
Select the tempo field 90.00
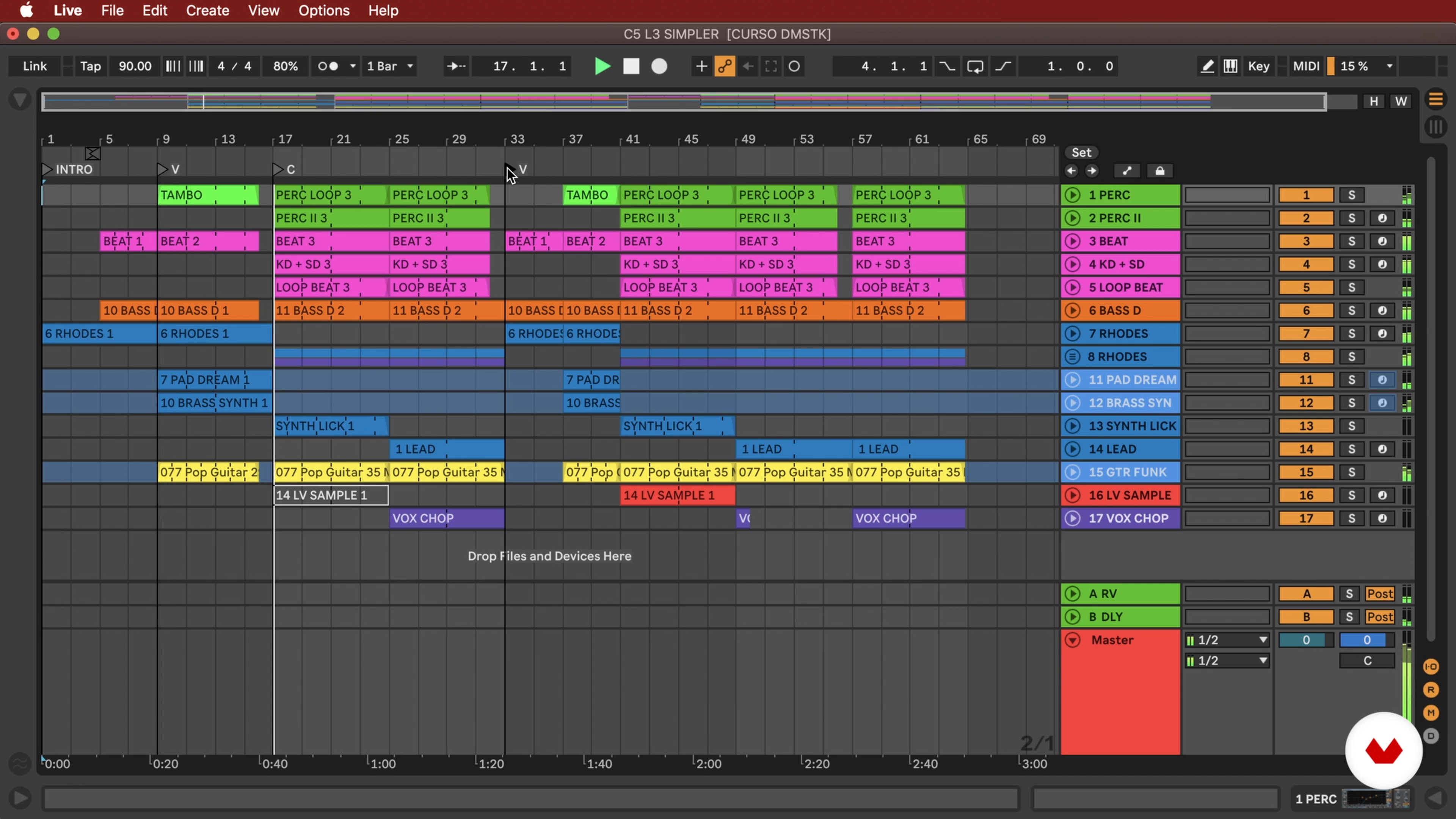click(x=135, y=66)
